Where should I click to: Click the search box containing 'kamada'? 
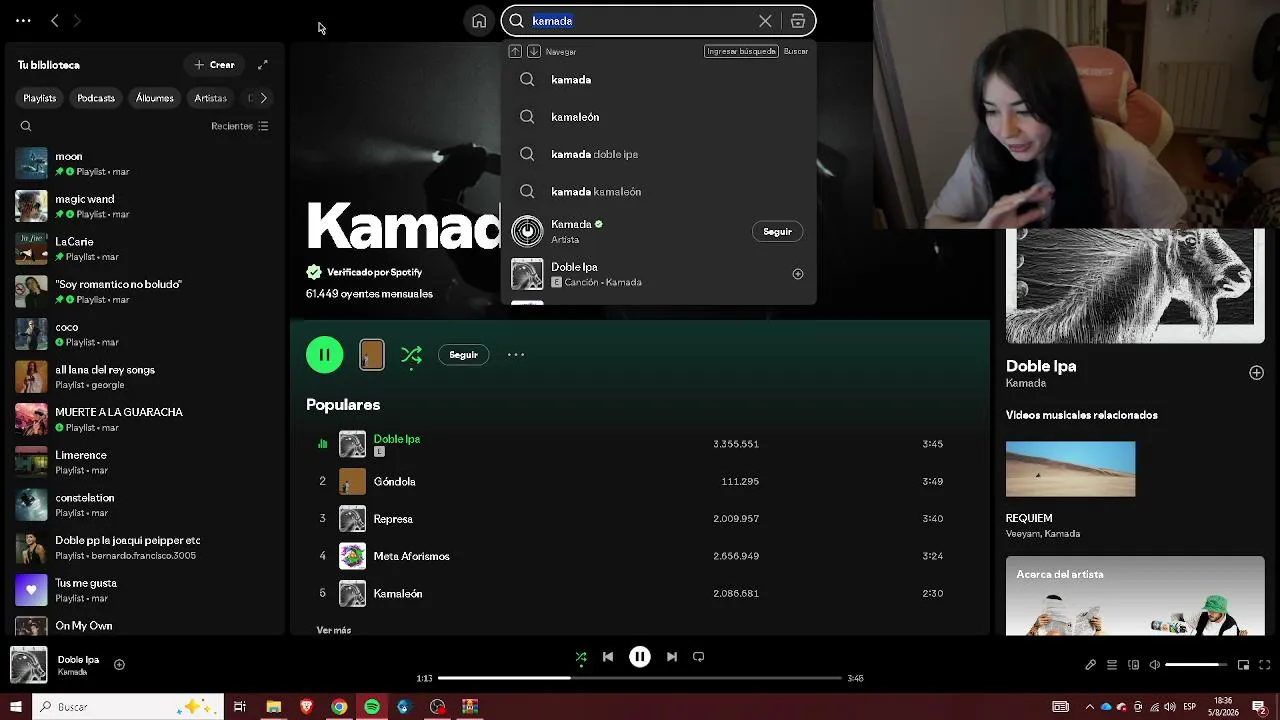(x=658, y=21)
